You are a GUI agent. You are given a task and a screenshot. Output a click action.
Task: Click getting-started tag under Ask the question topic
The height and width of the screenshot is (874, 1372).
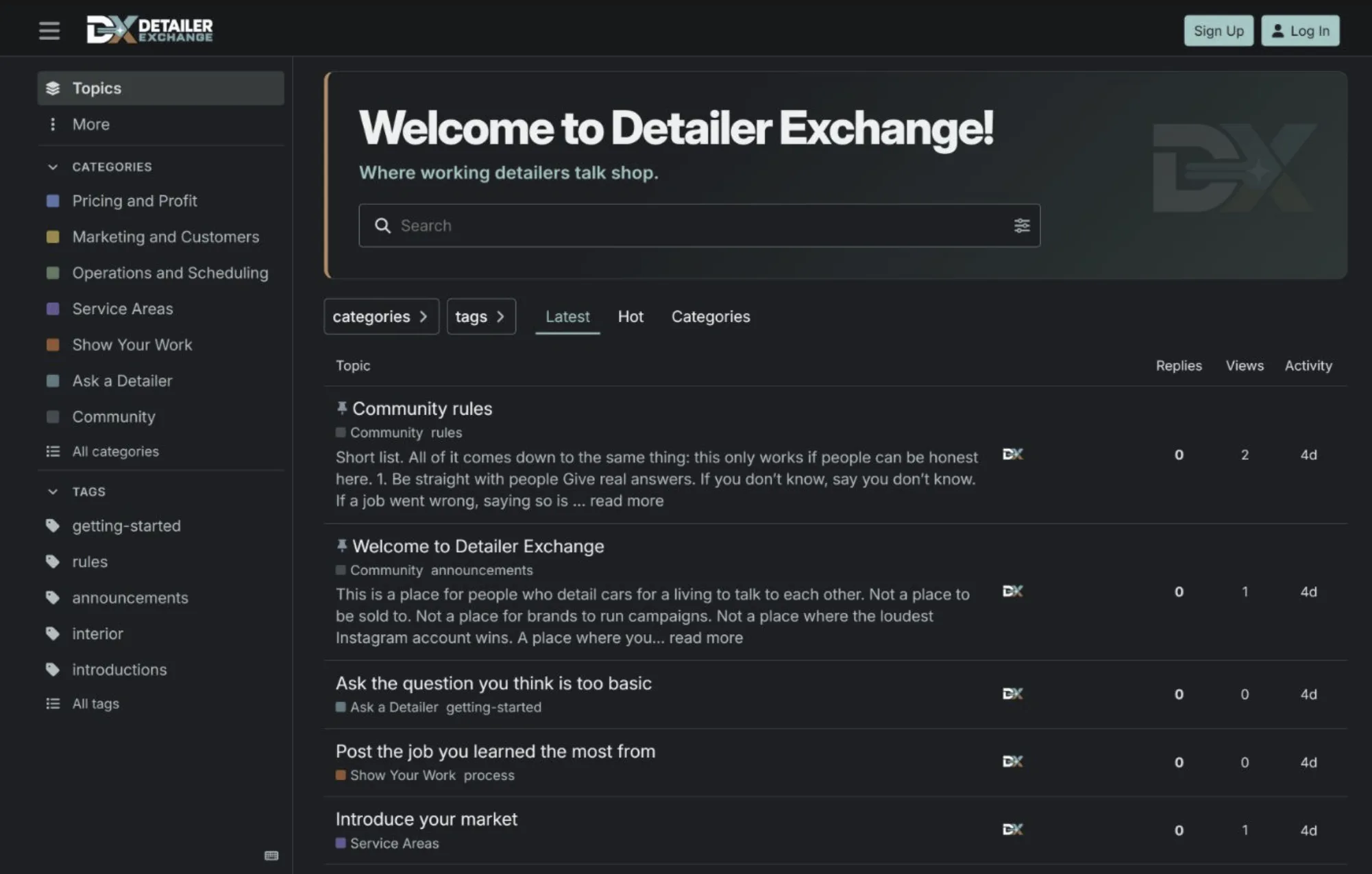pos(493,707)
